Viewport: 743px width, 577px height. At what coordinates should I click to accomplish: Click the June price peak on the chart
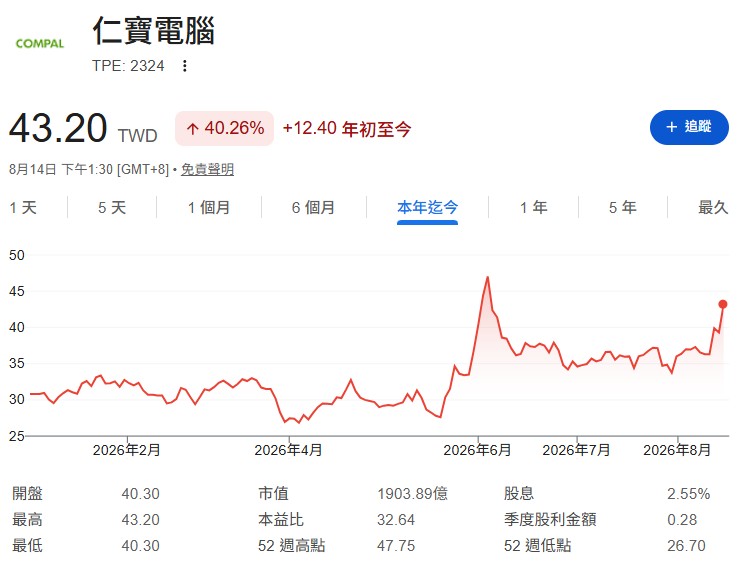pyautogui.click(x=487, y=278)
